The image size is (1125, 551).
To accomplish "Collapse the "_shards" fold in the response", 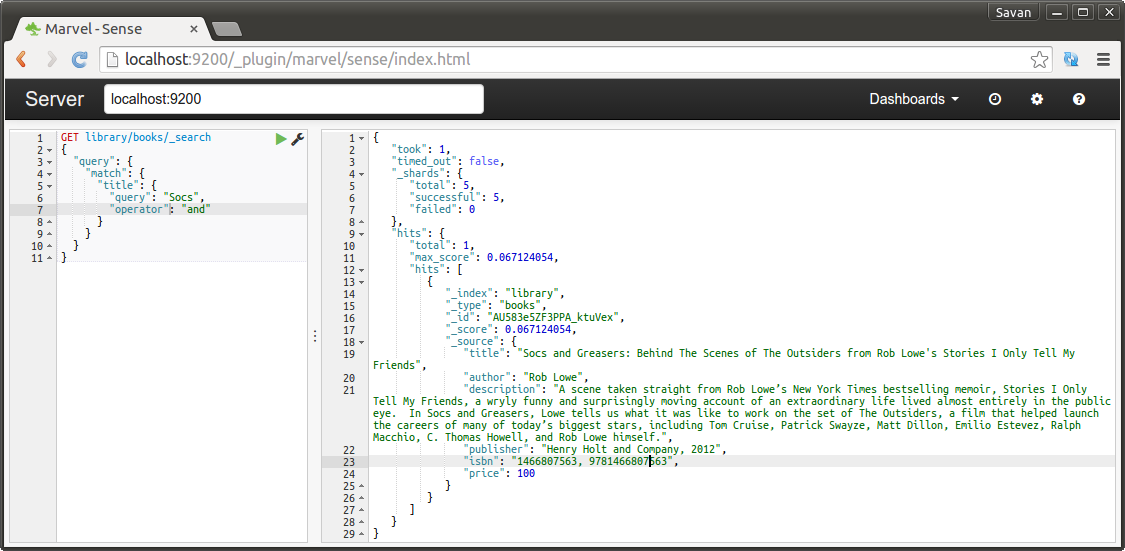I will (360, 174).
